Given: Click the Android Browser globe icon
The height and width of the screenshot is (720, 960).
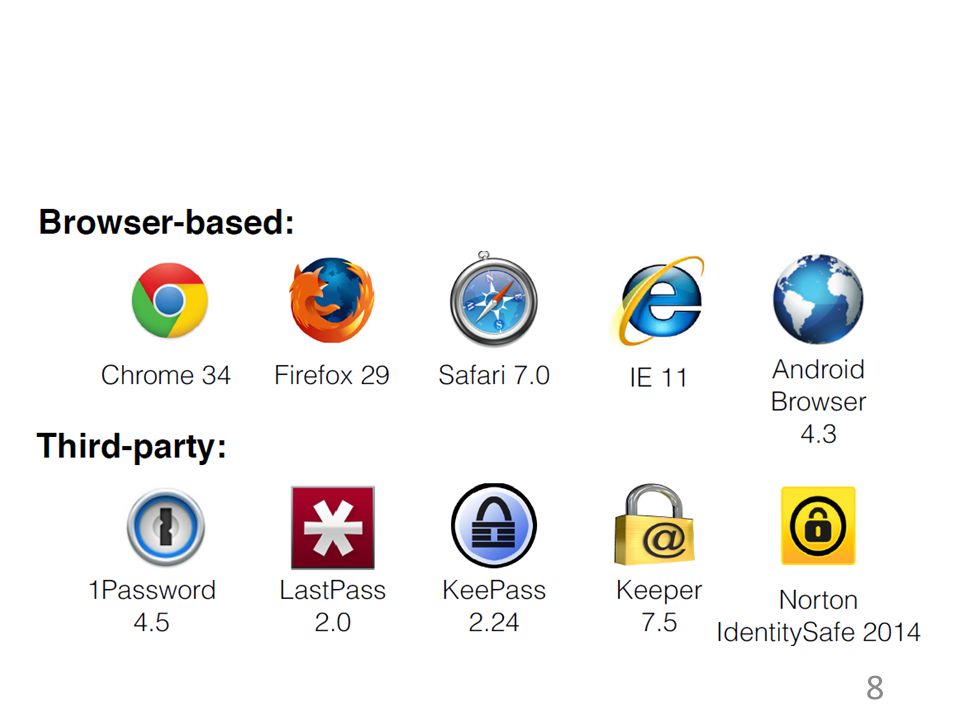Looking at the screenshot, I should tap(818, 299).
